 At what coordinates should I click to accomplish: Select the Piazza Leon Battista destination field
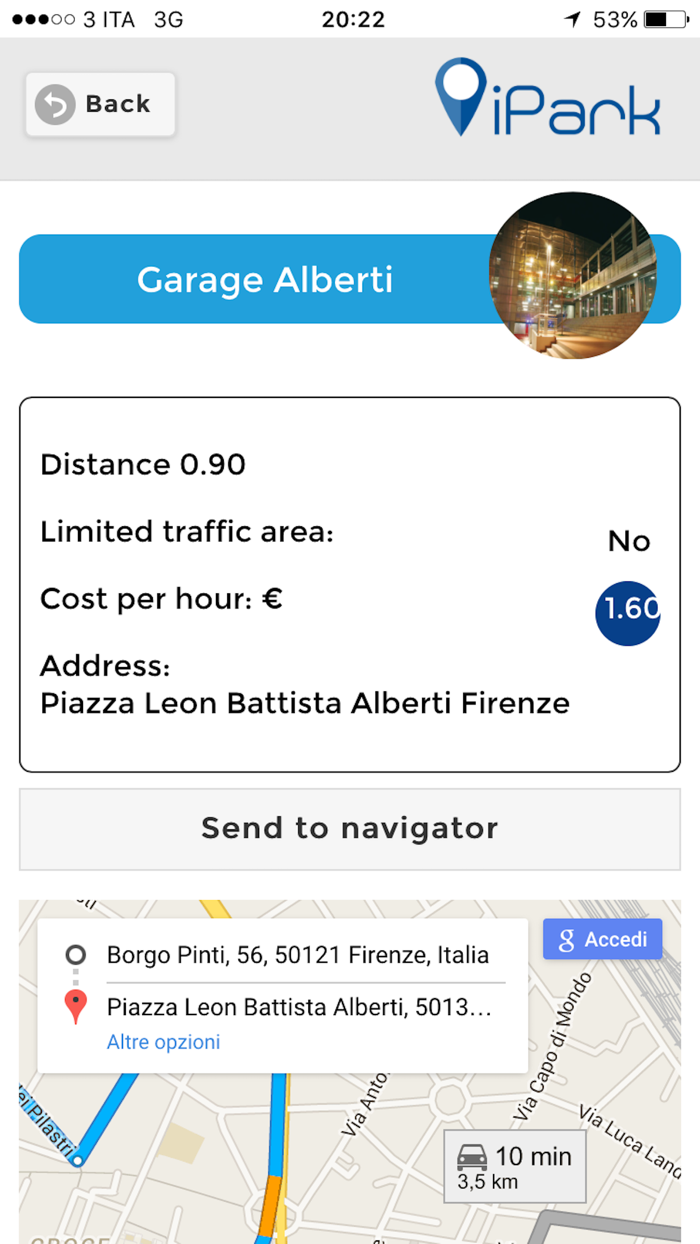coord(299,1006)
